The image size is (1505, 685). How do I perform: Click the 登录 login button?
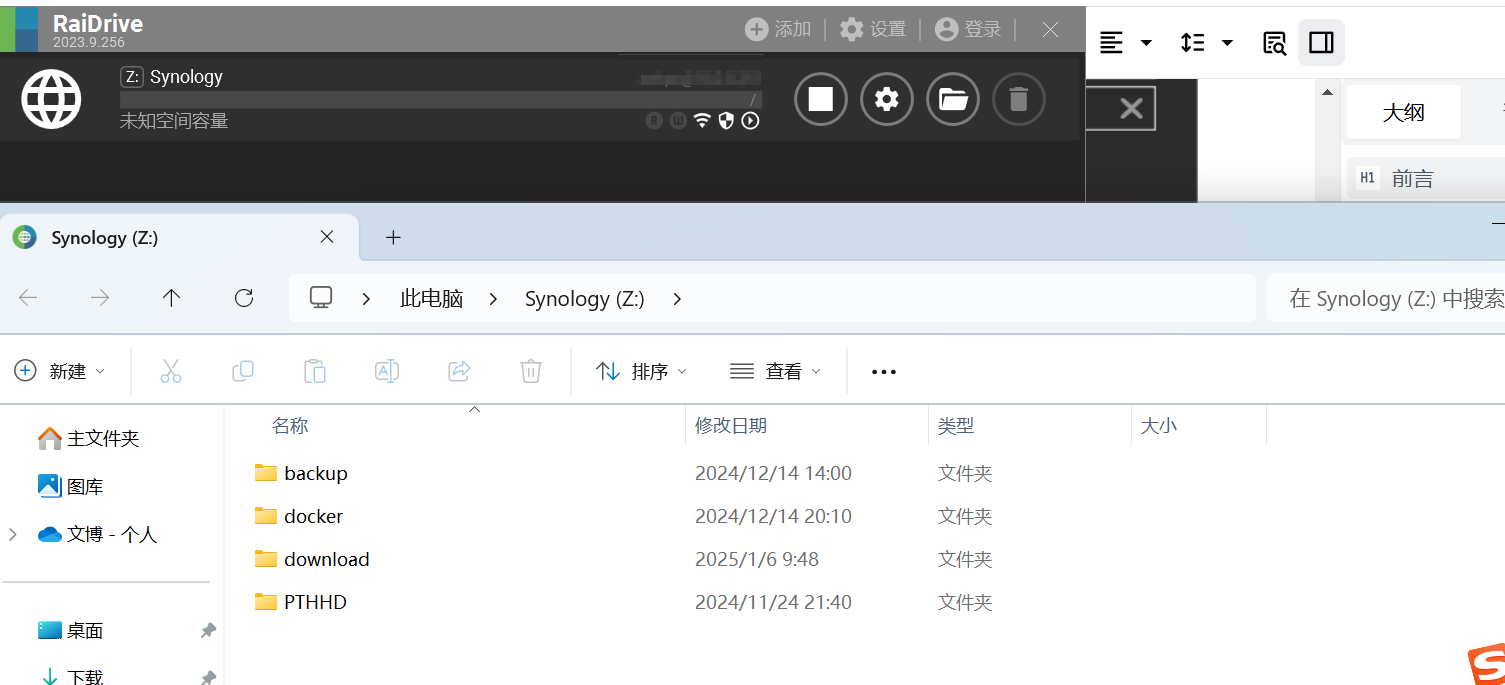[968, 29]
